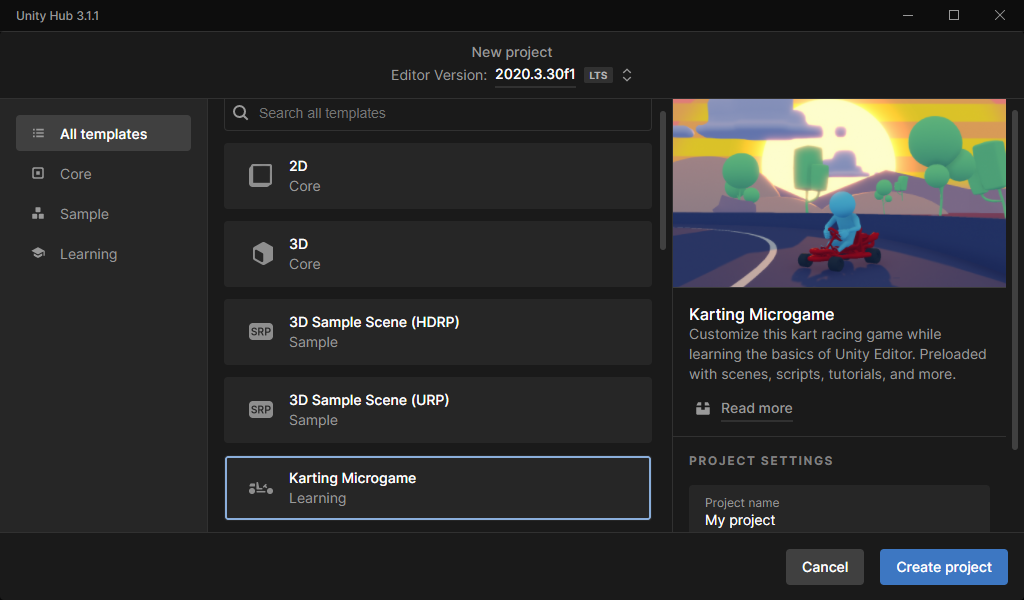
Task: Click the LTS badge next to editor version
Action: coord(598,74)
